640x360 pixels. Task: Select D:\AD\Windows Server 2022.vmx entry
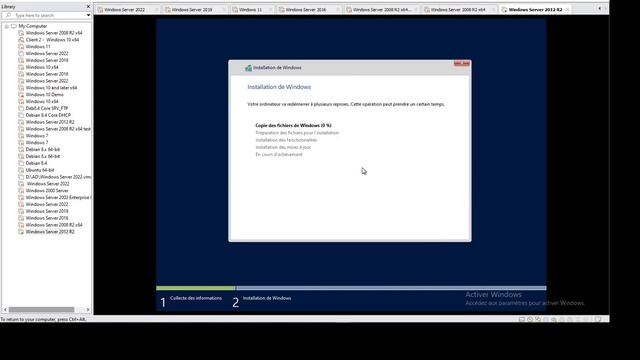pyautogui.click(x=58, y=177)
